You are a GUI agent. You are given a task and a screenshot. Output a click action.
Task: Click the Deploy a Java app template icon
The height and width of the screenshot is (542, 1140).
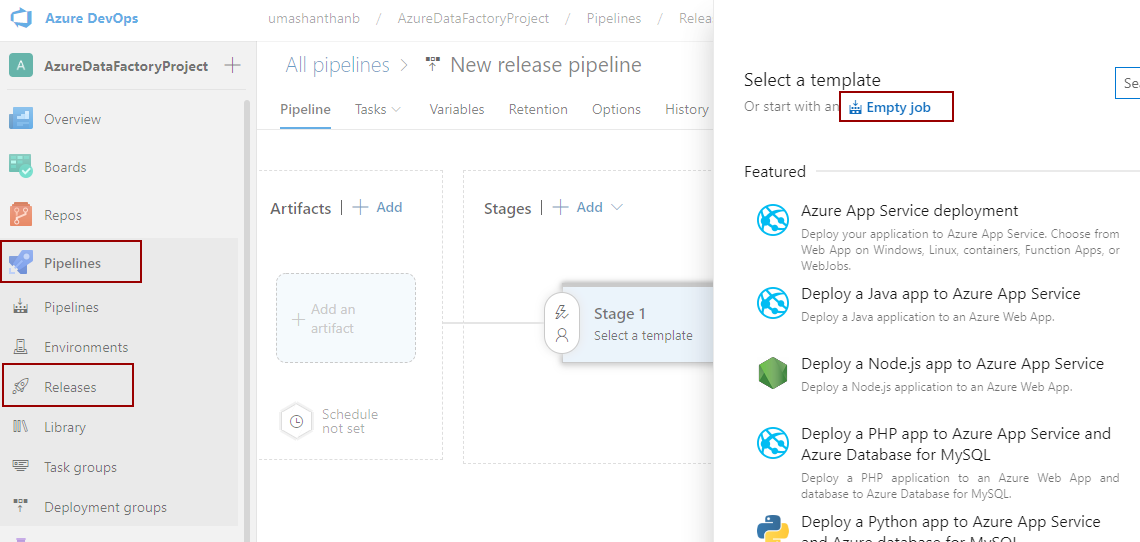[772, 303]
